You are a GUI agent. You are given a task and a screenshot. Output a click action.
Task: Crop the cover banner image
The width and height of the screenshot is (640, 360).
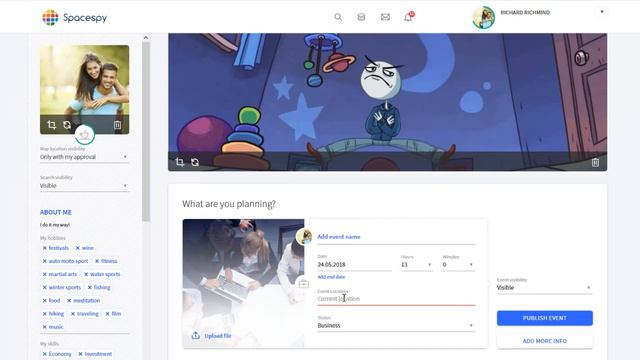(x=180, y=162)
